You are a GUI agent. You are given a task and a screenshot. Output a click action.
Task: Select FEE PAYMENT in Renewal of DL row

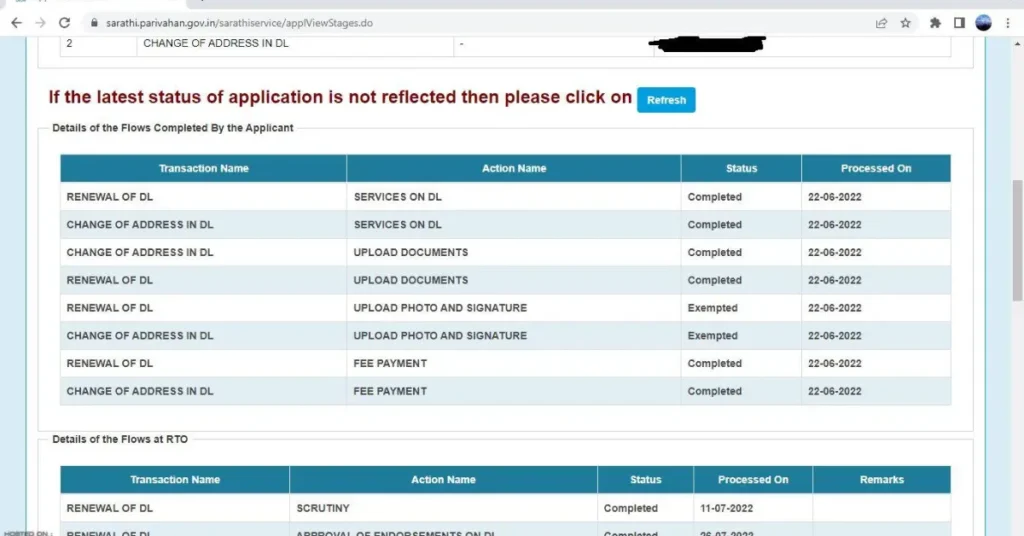pyautogui.click(x=390, y=364)
